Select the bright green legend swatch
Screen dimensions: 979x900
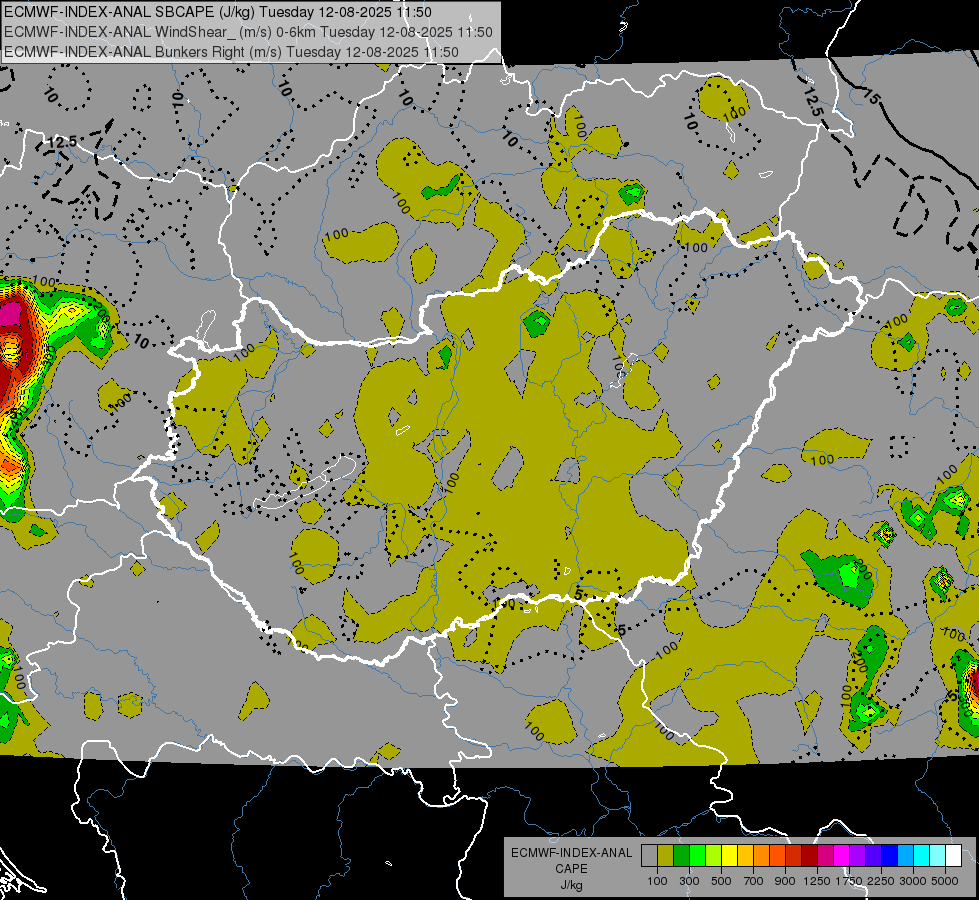coord(697,855)
